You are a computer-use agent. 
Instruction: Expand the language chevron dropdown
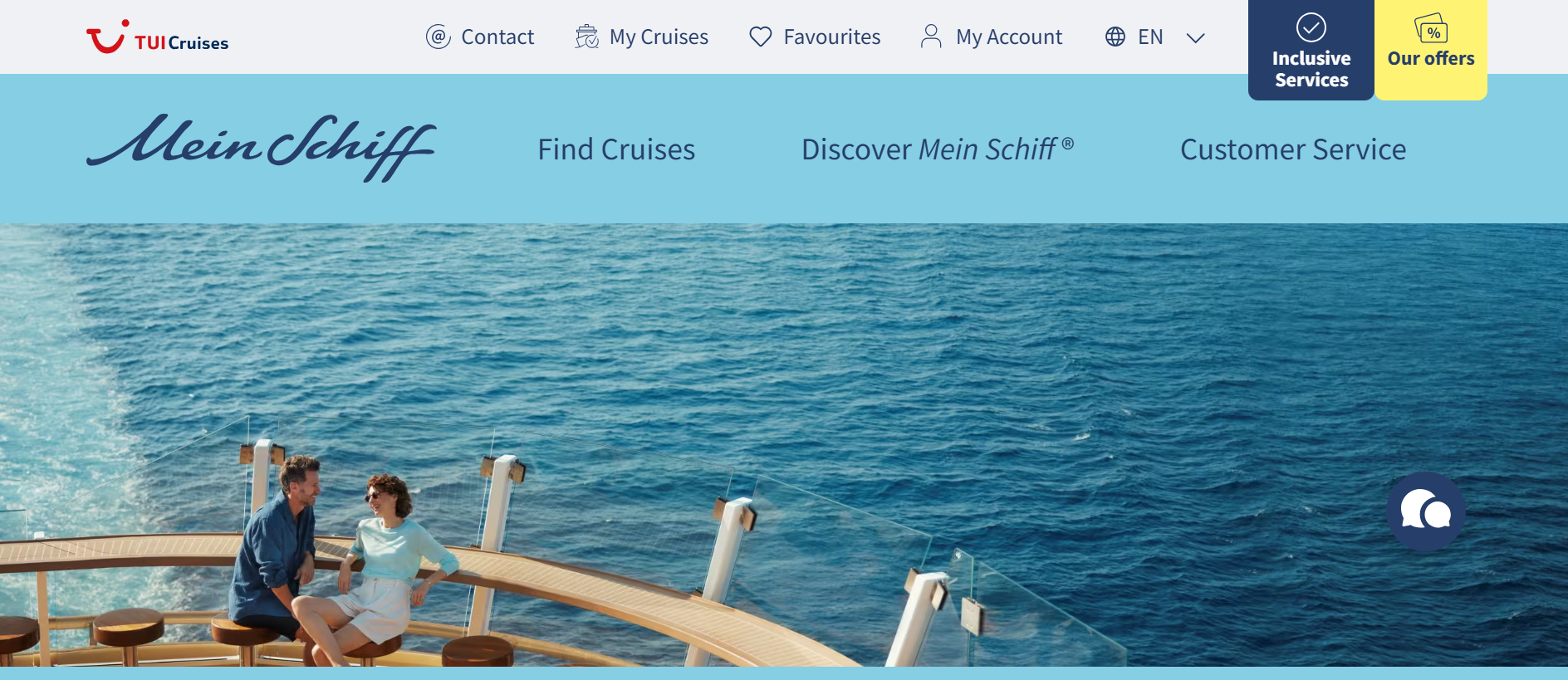tap(1195, 37)
